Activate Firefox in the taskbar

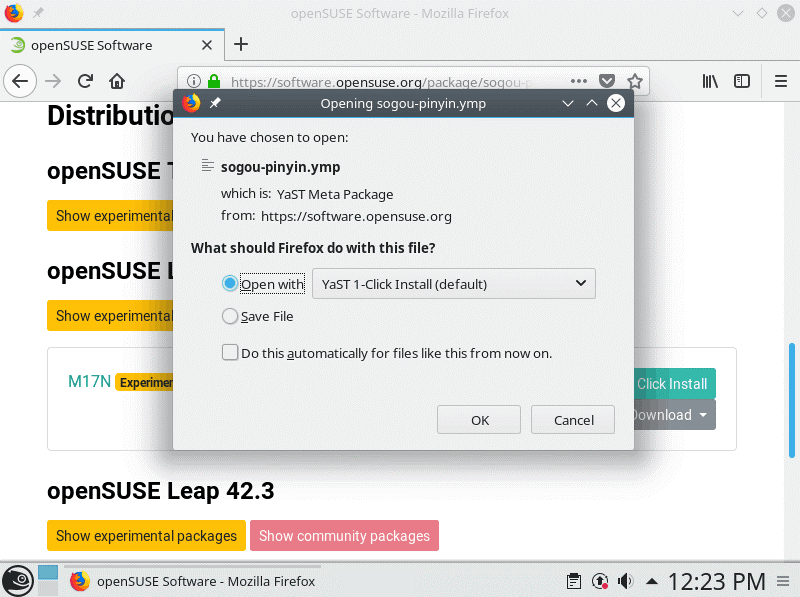click(x=192, y=581)
